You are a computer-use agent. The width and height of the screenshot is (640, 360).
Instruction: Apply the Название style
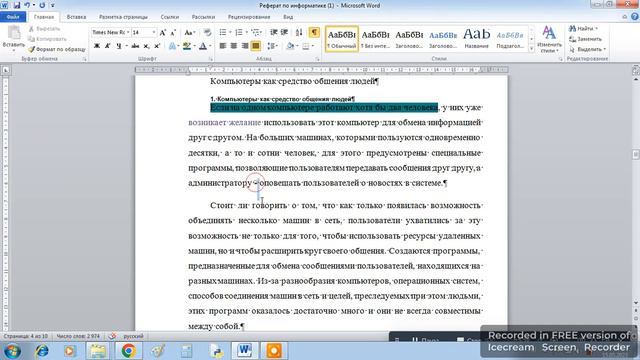click(x=476, y=39)
